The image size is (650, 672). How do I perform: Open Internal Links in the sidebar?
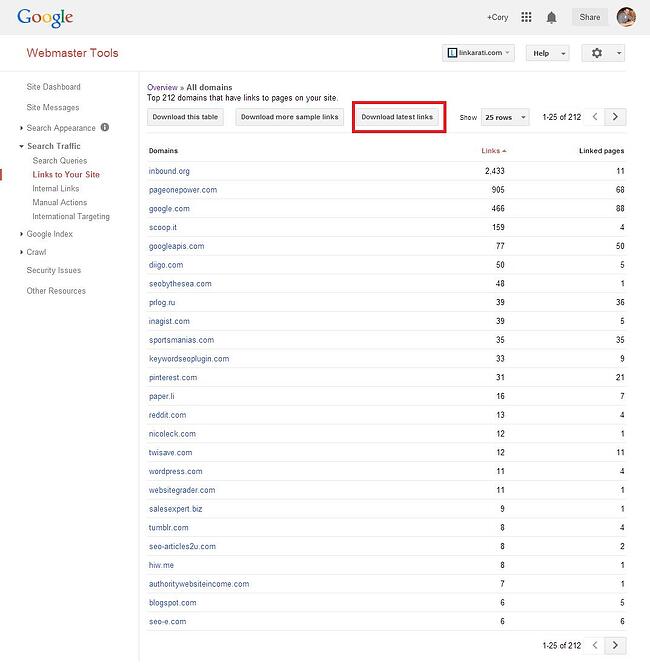[56, 189]
